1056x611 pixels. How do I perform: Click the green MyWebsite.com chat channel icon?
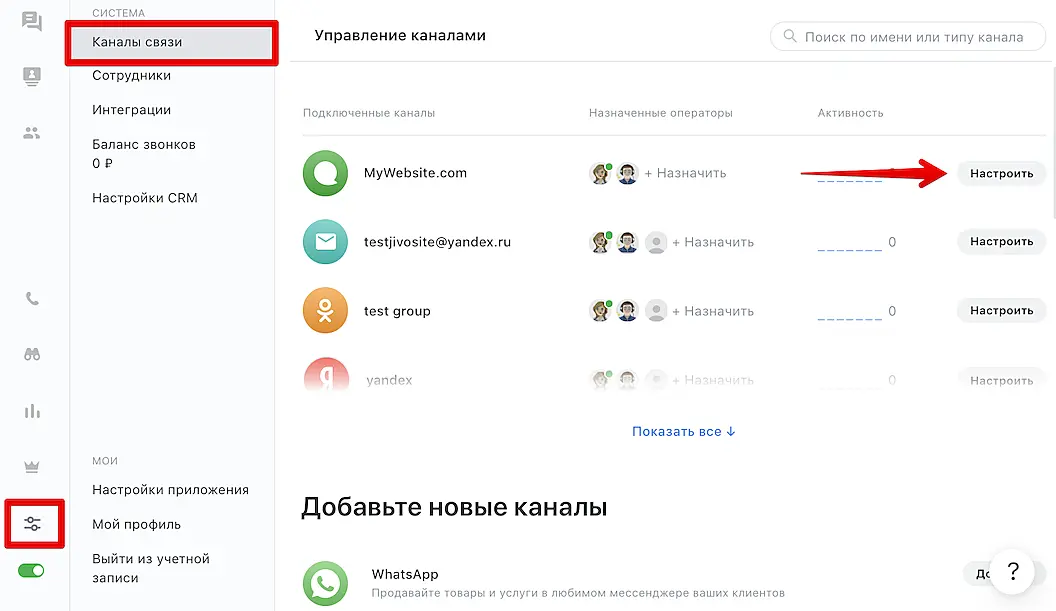325,173
